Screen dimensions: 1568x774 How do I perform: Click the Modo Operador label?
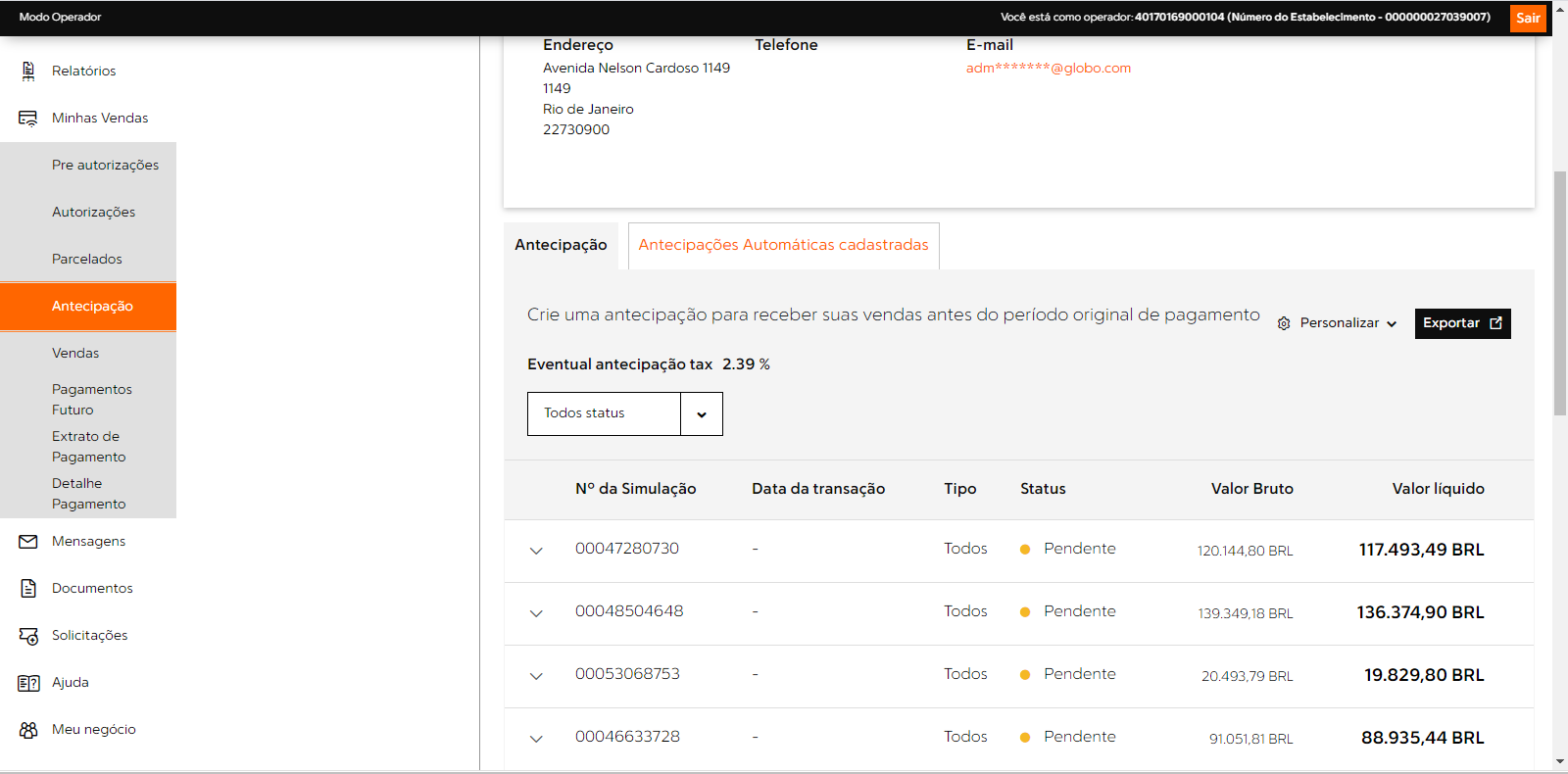click(x=60, y=17)
